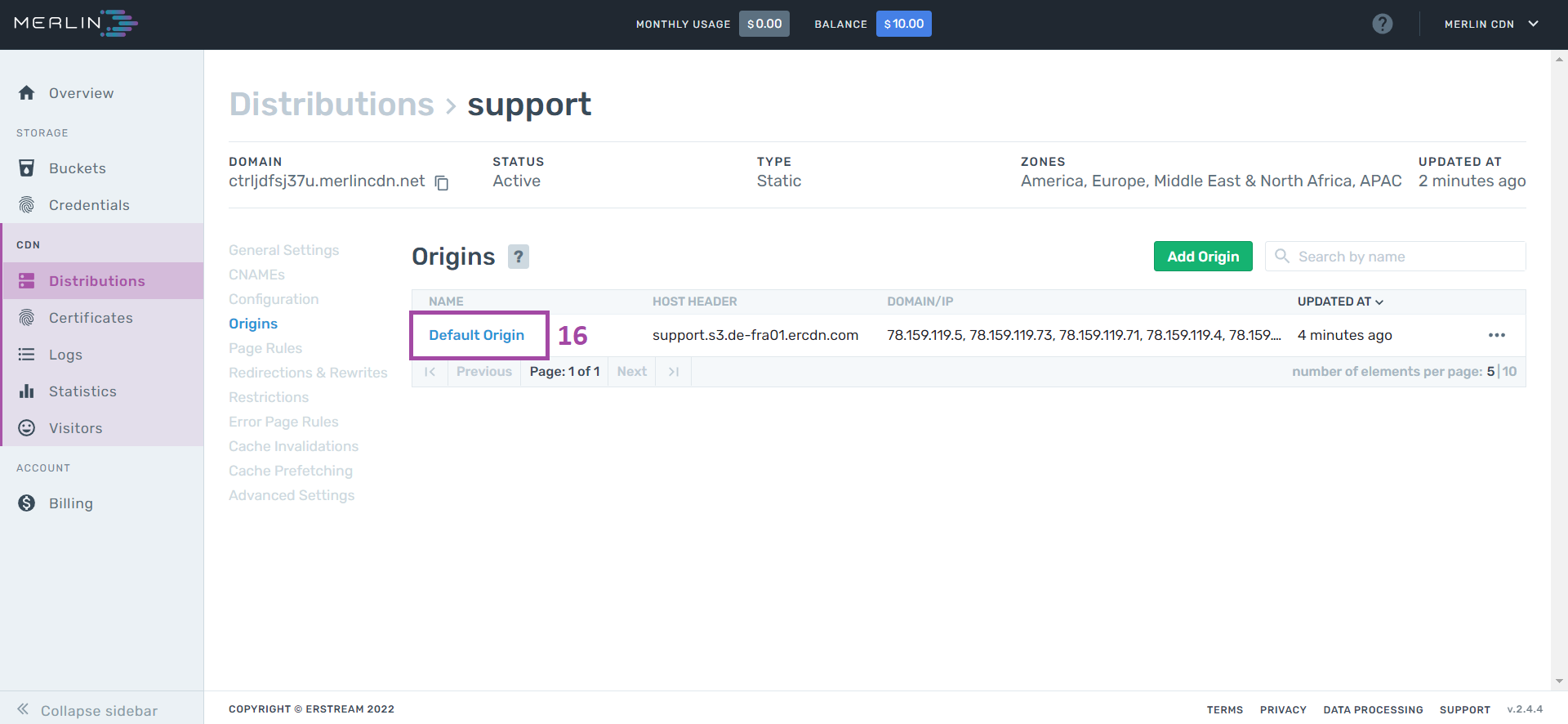Open the TERMS footer link

point(1225,710)
